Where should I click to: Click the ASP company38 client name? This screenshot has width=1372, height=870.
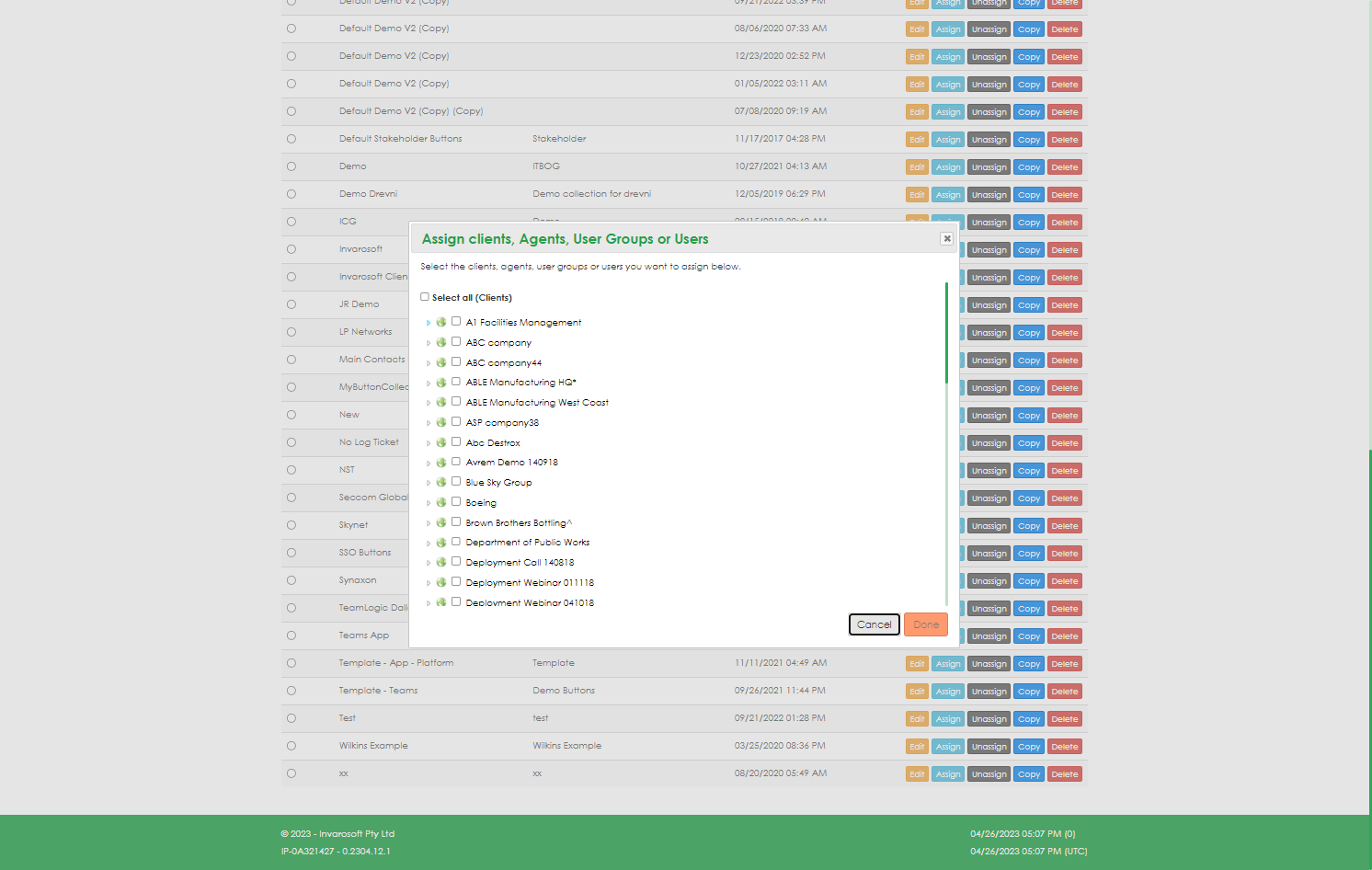click(x=502, y=423)
